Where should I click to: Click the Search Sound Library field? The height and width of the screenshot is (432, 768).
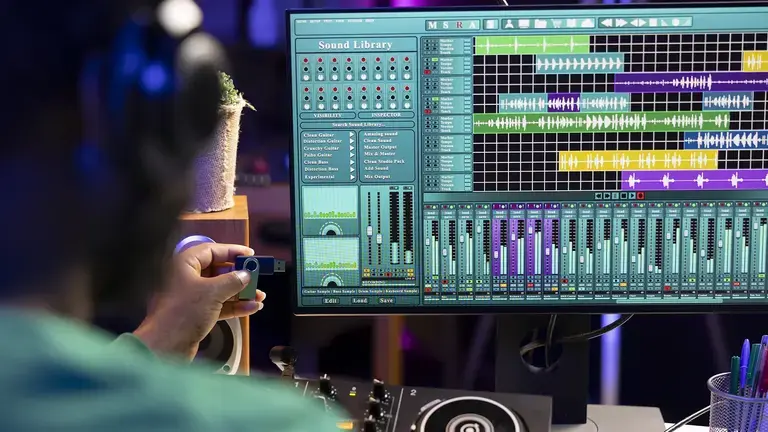click(357, 125)
